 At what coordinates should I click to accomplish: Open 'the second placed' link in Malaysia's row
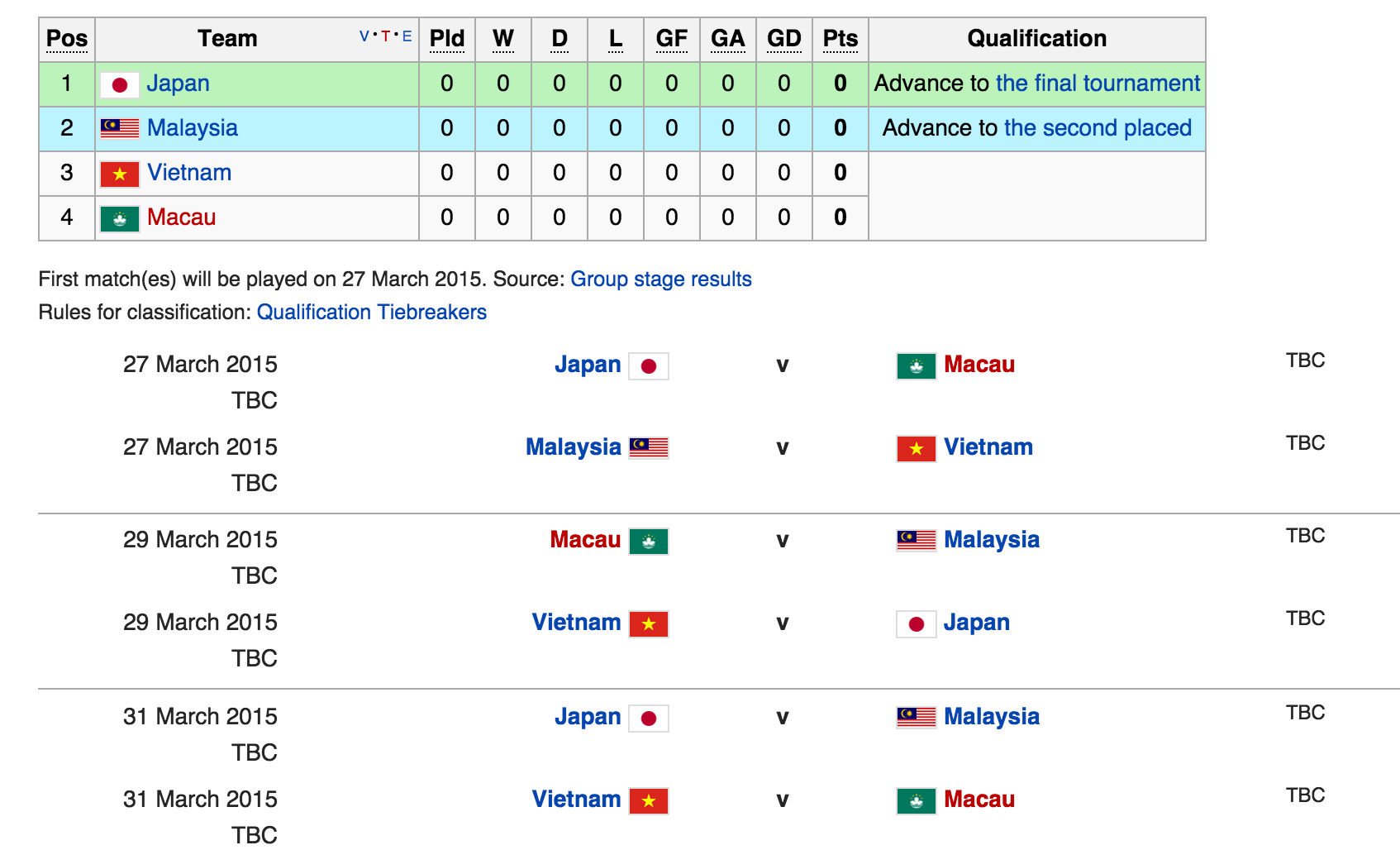1098,128
